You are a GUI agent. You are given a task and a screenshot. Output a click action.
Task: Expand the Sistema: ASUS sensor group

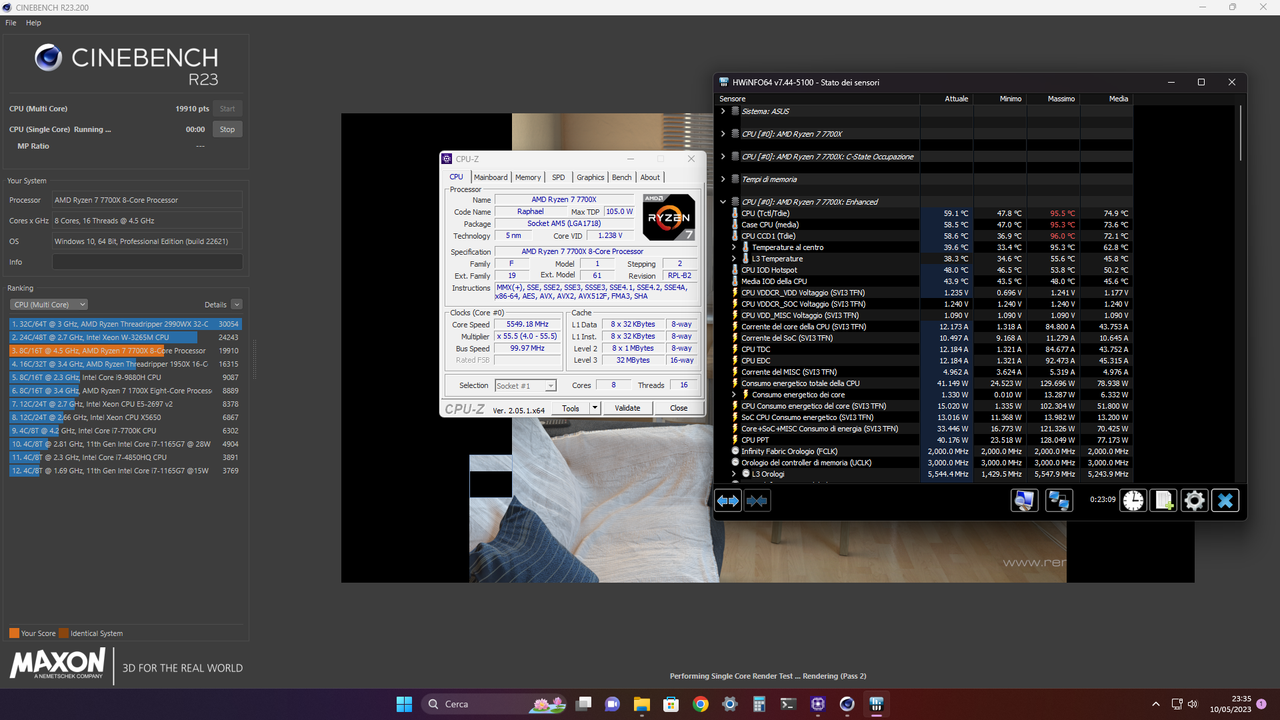coord(723,111)
